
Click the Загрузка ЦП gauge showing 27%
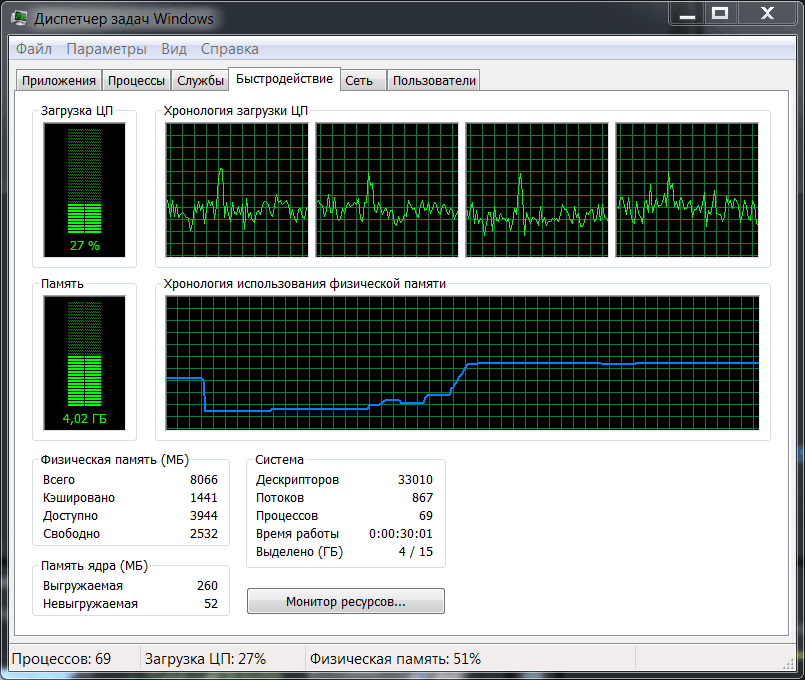point(84,190)
